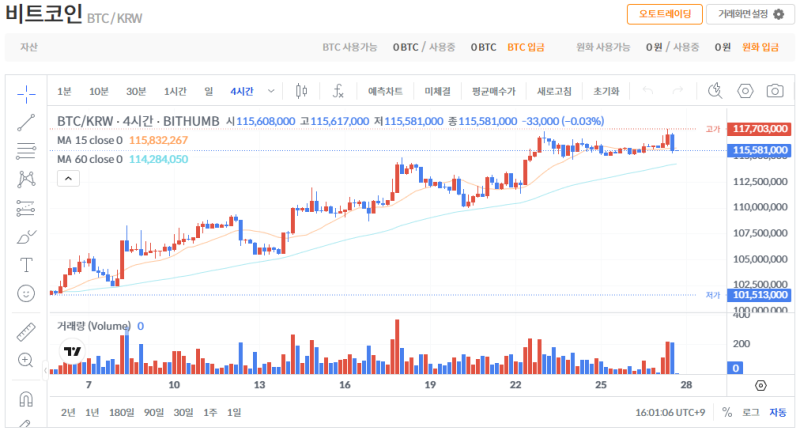Click the low price label 101,513,000

[x=759, y=295]
